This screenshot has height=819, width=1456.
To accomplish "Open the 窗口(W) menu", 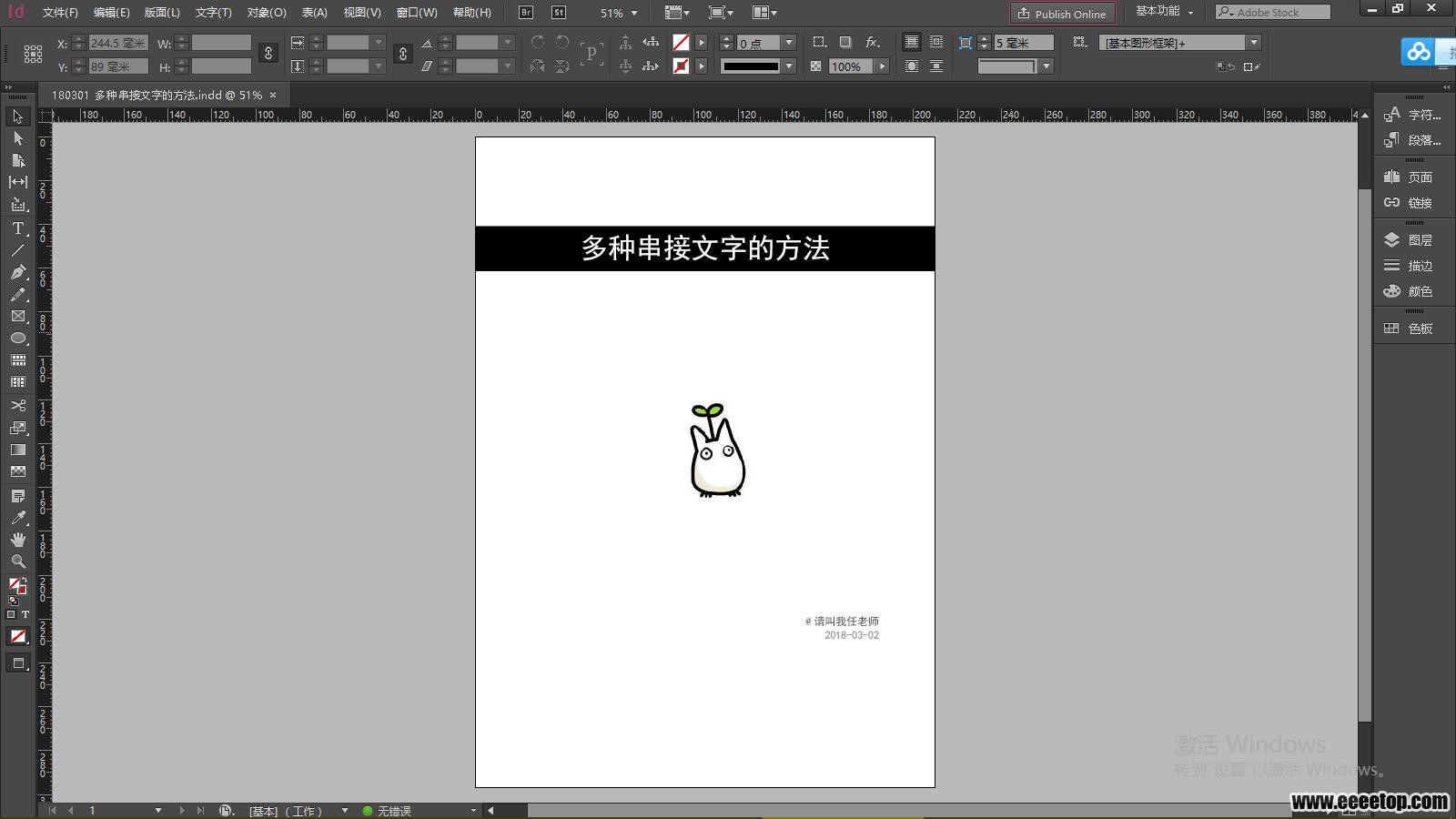I will coord(417,13).
